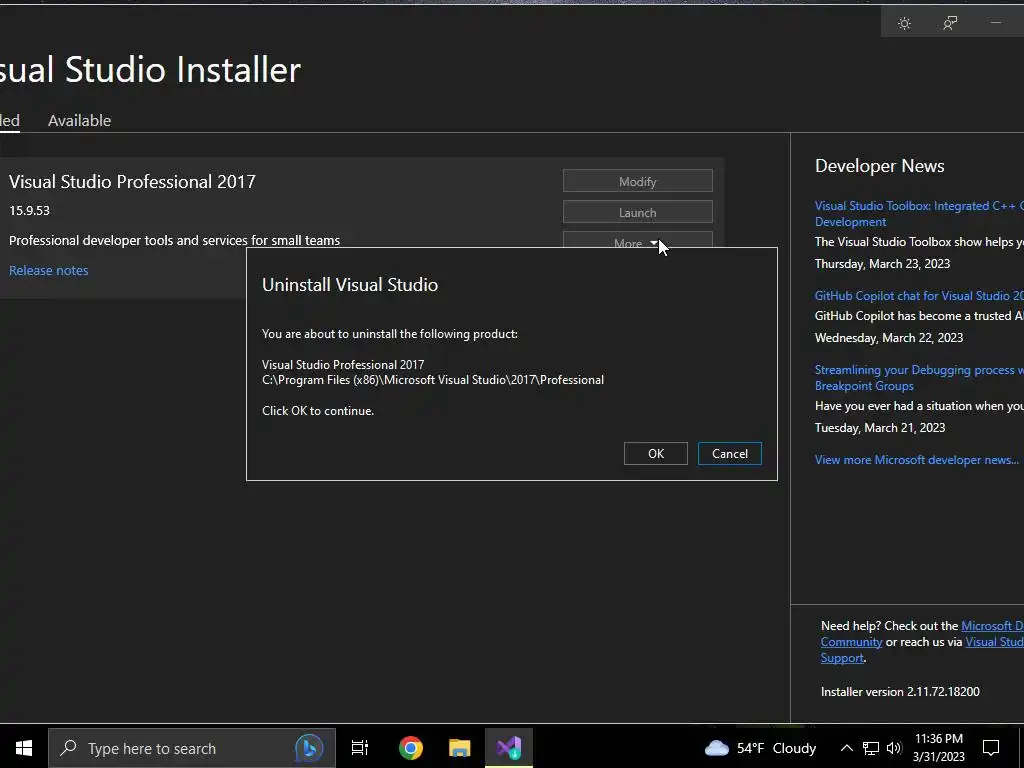Click 'Click OK to continue.' text
Image resolution: width=1024 pixels, height=768 pixels.
click(x=318, y=411)
